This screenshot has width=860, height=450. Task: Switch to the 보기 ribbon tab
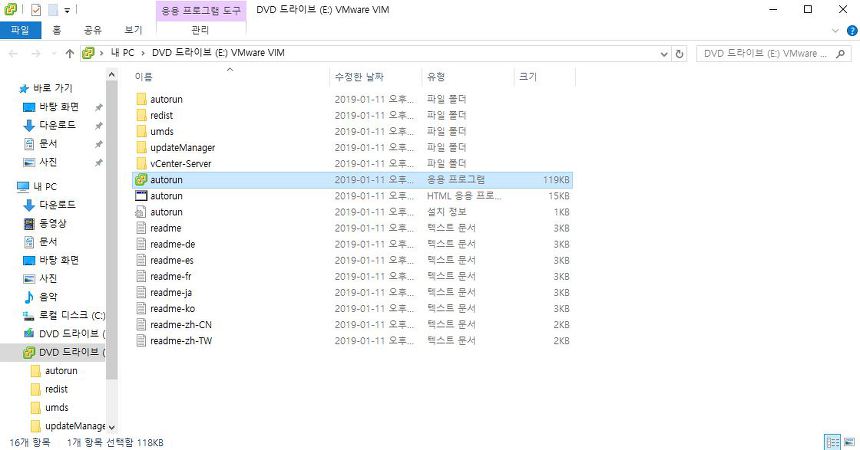coord(133,30)
